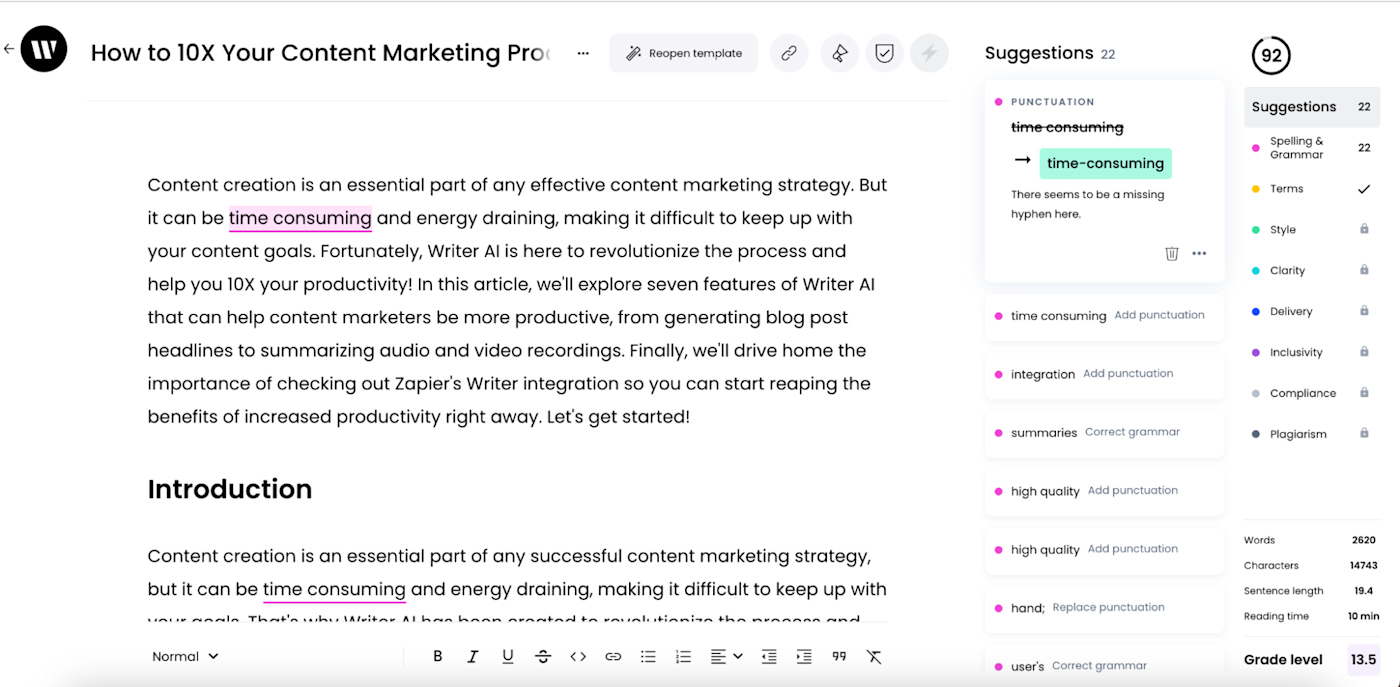Expand the first 'high quality' suggestion
The width and height of the screenshot is (1400, 687).
click(1104, 491)
